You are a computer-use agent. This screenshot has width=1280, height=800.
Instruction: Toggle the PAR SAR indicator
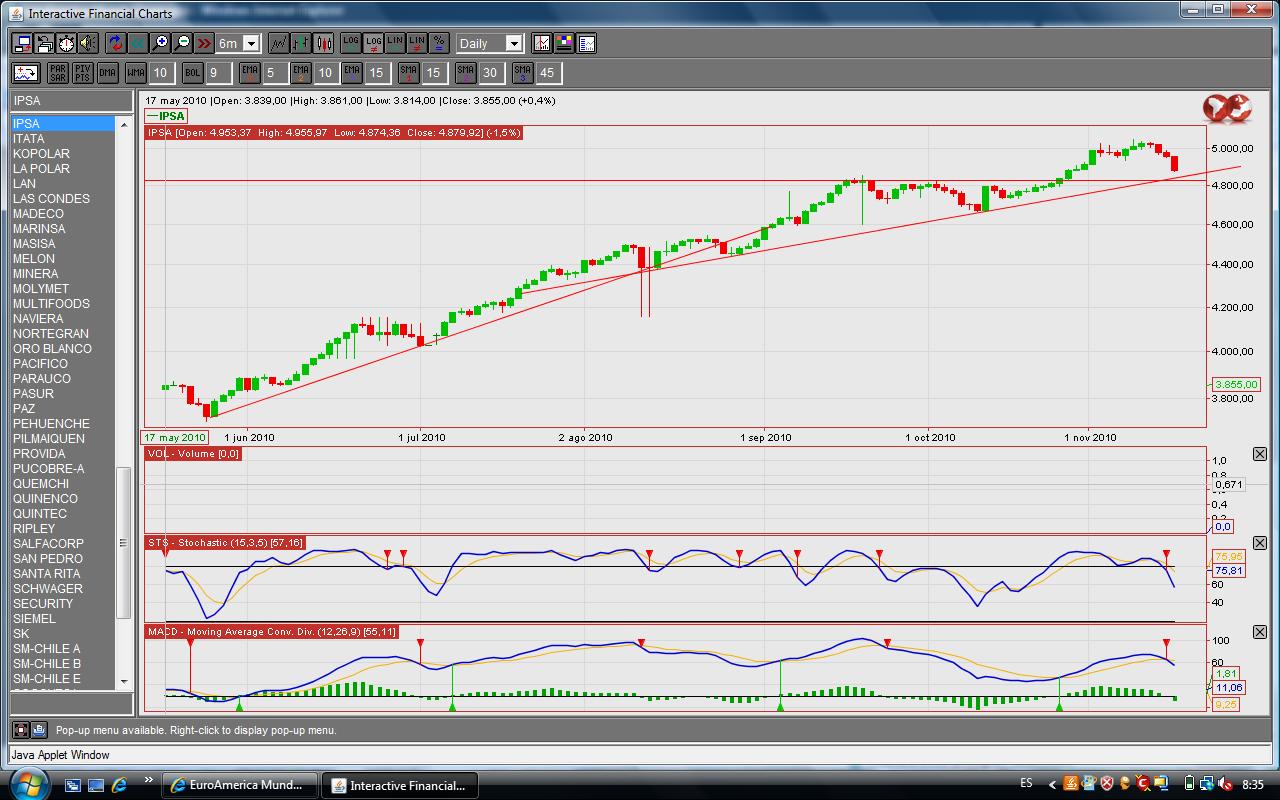pyautogui.click(x=58, y=73)
